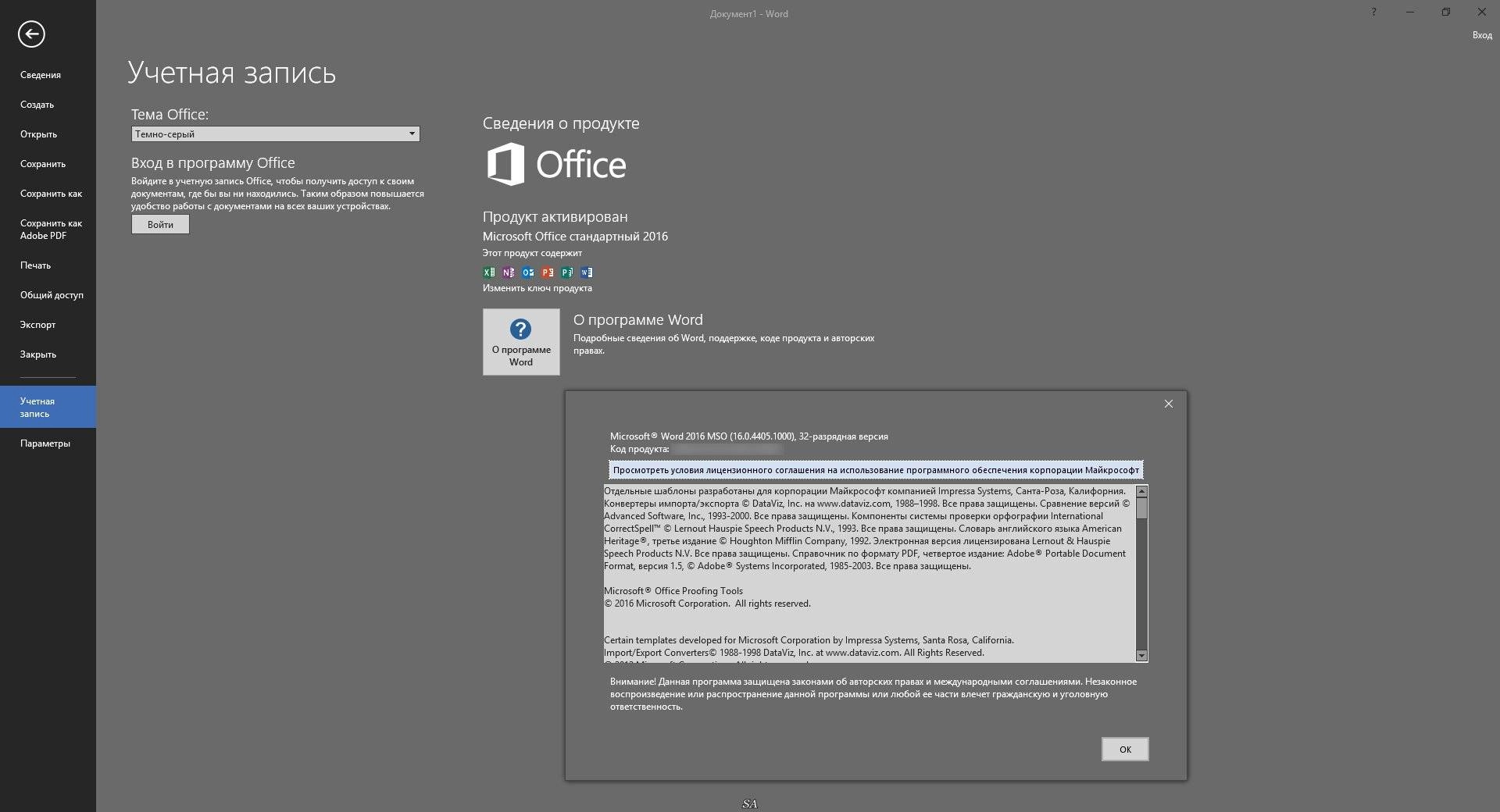Click the 'Код продукта:' label

coord(640,449)
